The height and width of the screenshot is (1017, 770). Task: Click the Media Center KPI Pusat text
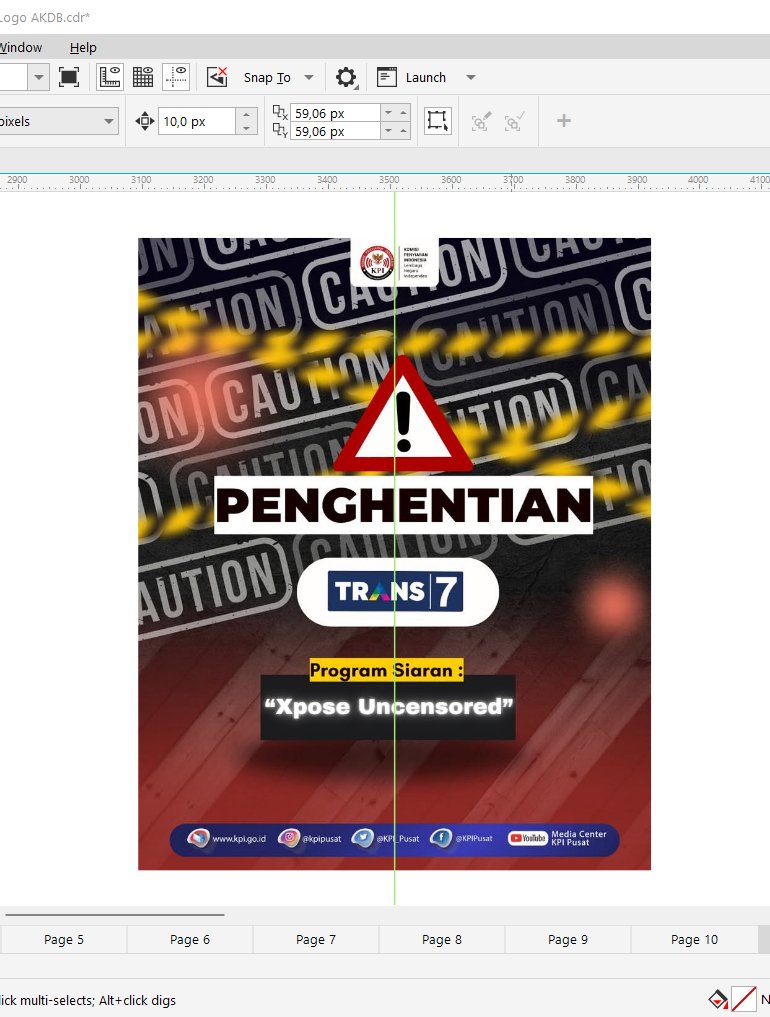pos(579,838)
